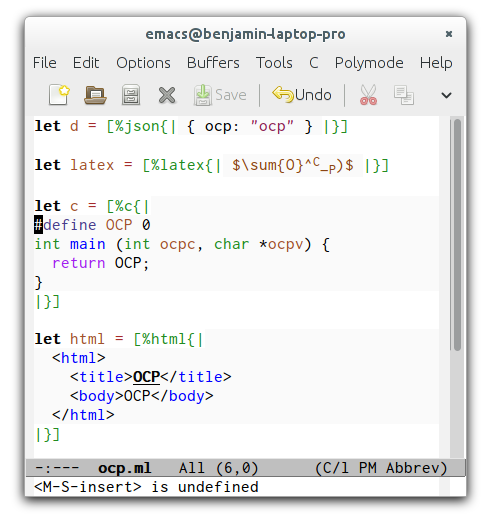
Task: Open the File menu
Action: tap(45, 63)
